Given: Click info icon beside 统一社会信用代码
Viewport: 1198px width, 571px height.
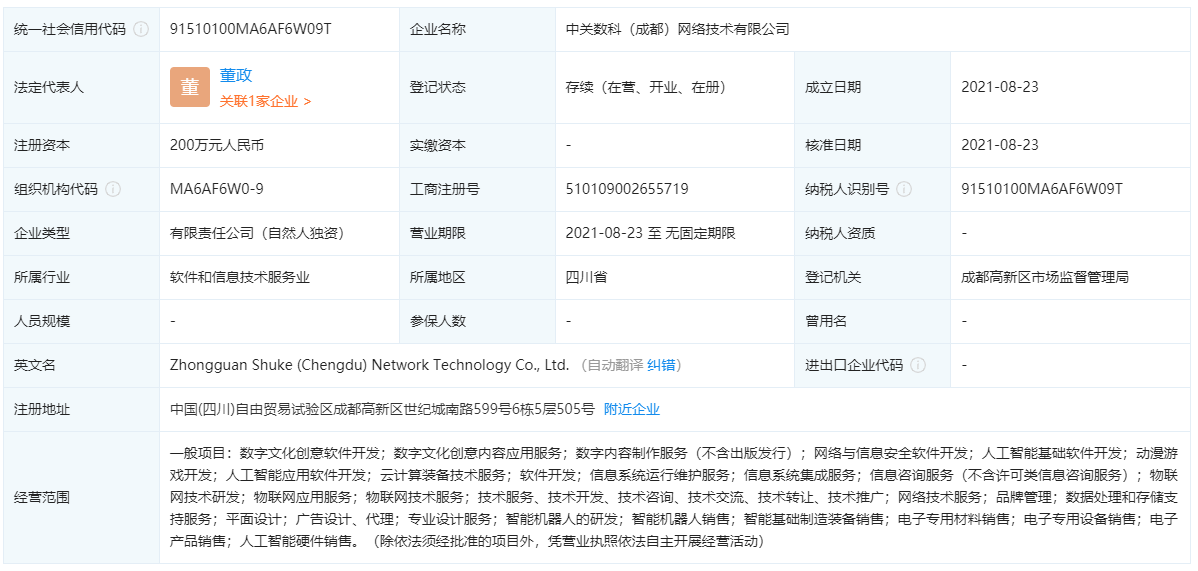Looking at the screenshot, I should (141, 30).
